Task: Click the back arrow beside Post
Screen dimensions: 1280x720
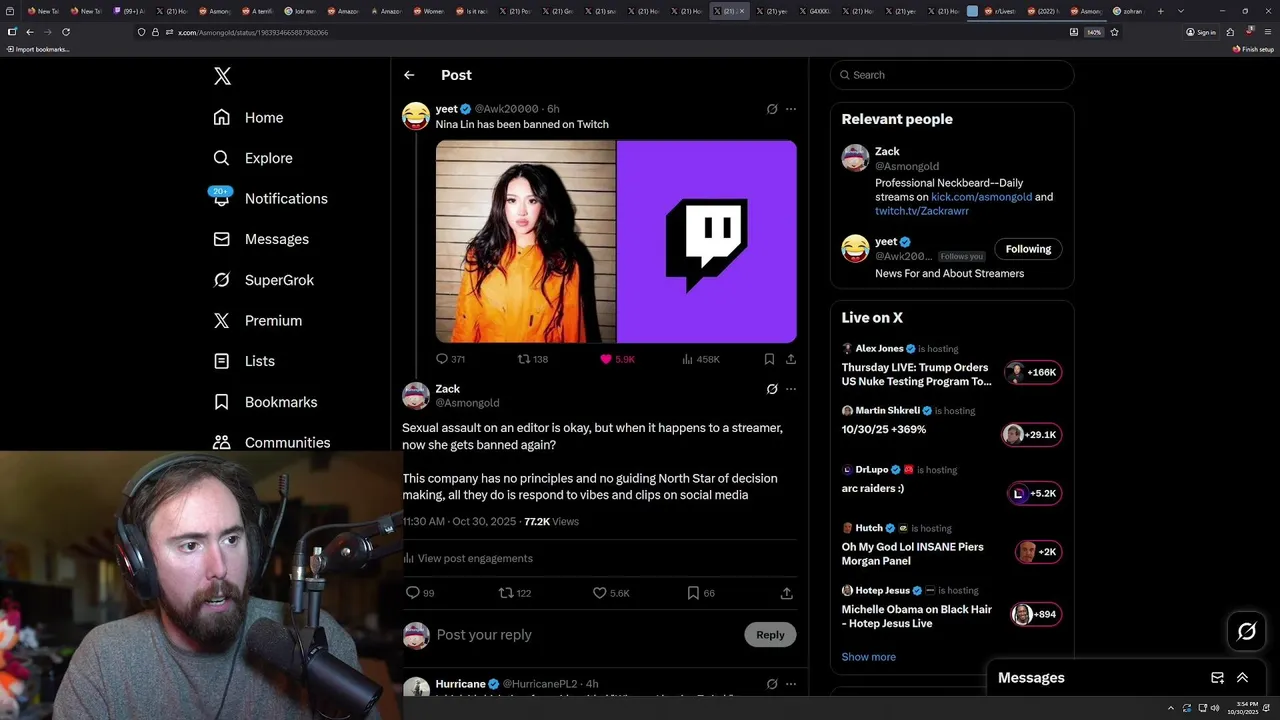Action: point(409,75)
